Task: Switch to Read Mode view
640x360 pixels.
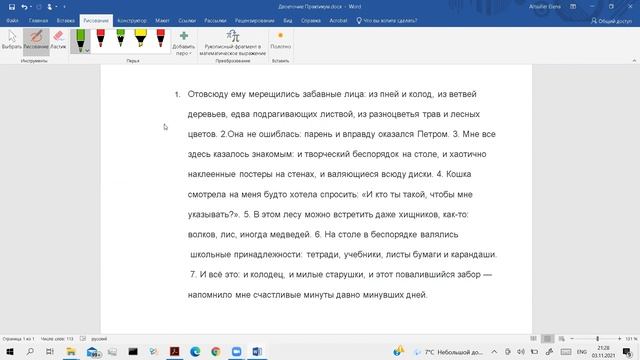Action: 533,339
